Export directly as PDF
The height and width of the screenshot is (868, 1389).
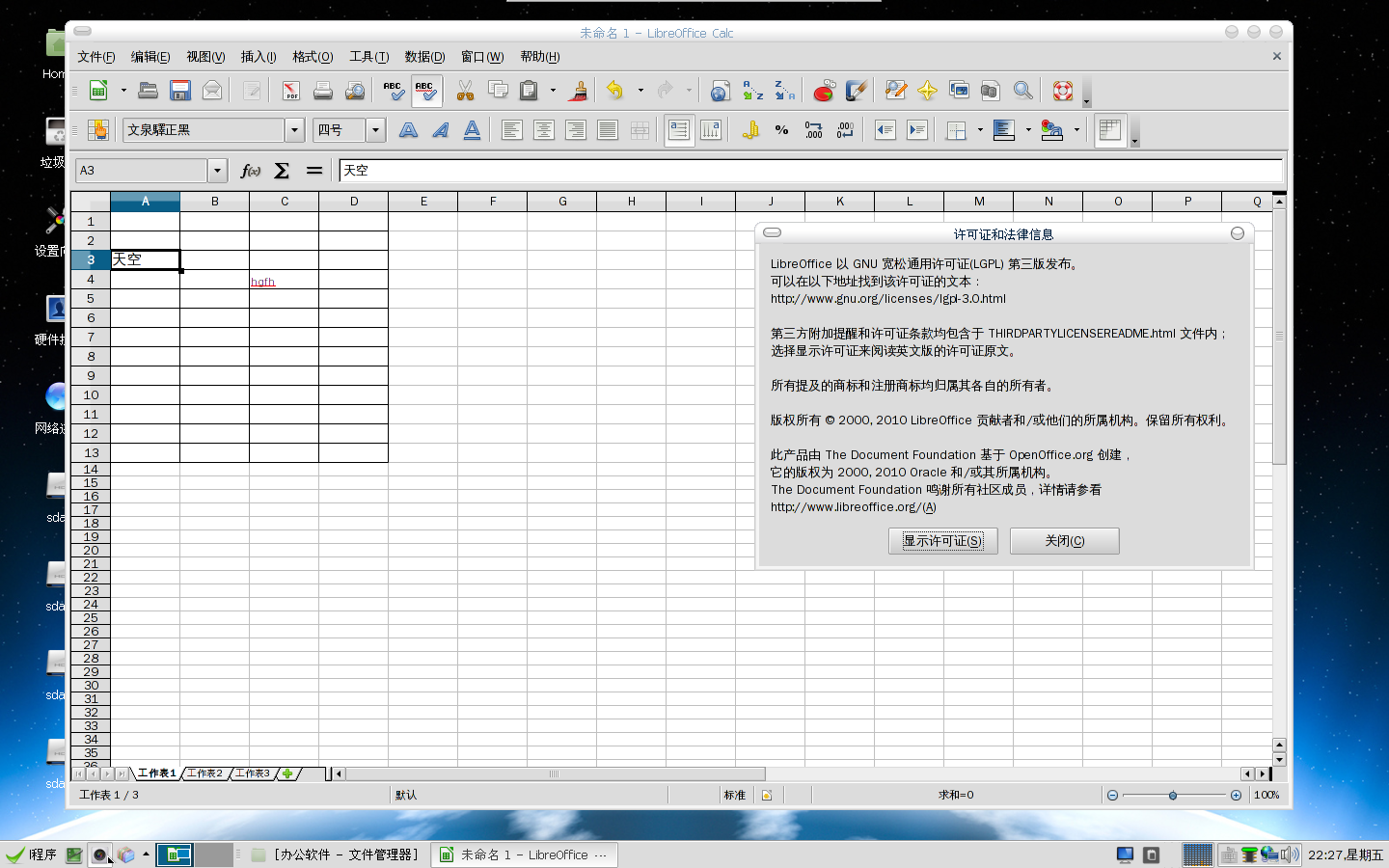point(291,91)
